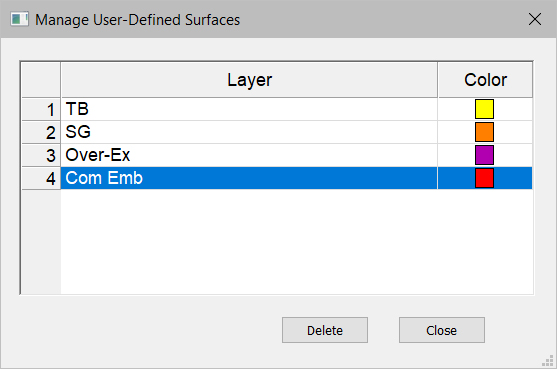Select the Over-Ex layer cell
The image size is (557, 369).
click(249, 155)
